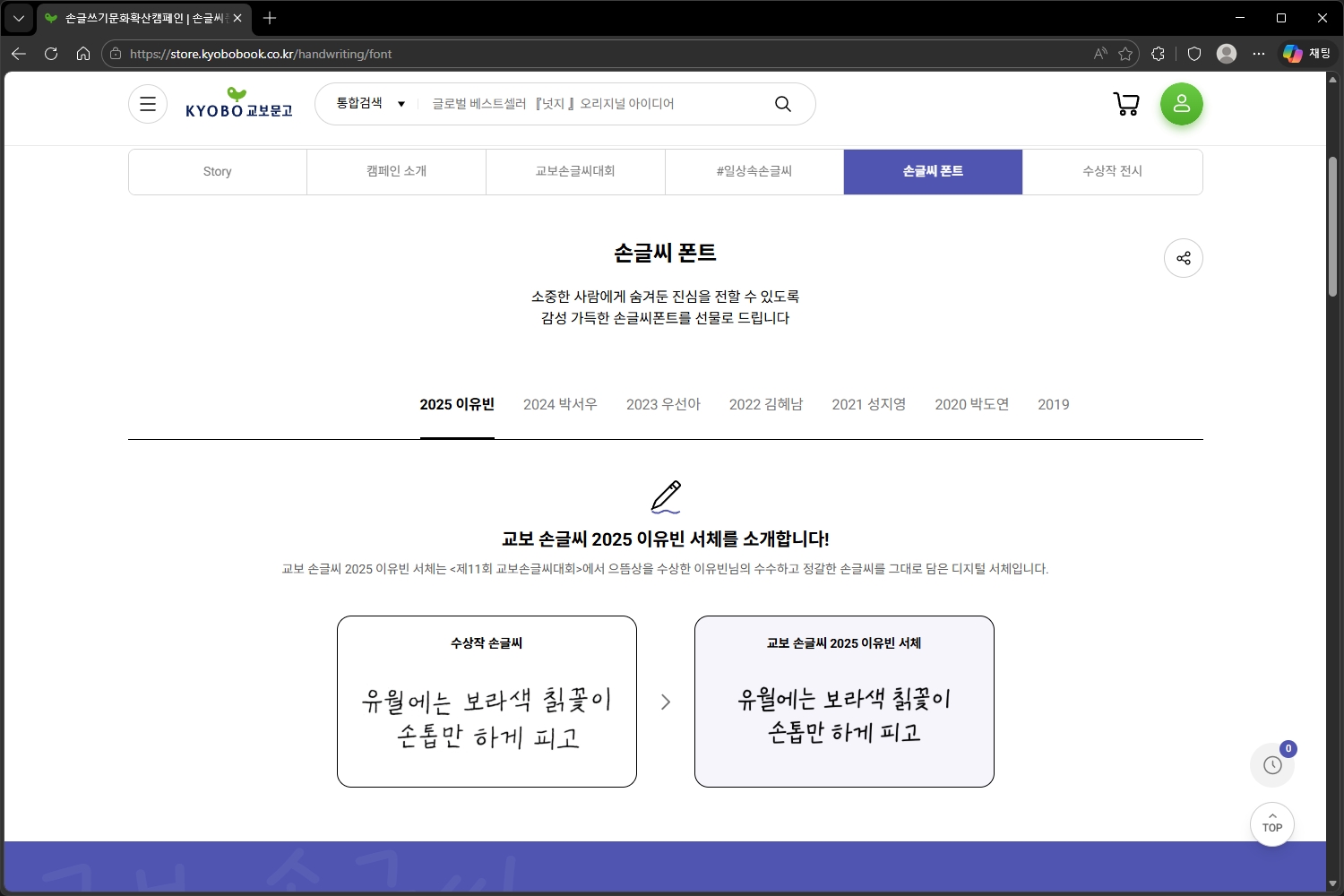Share this page via share icon

[x=1184, y=258]
